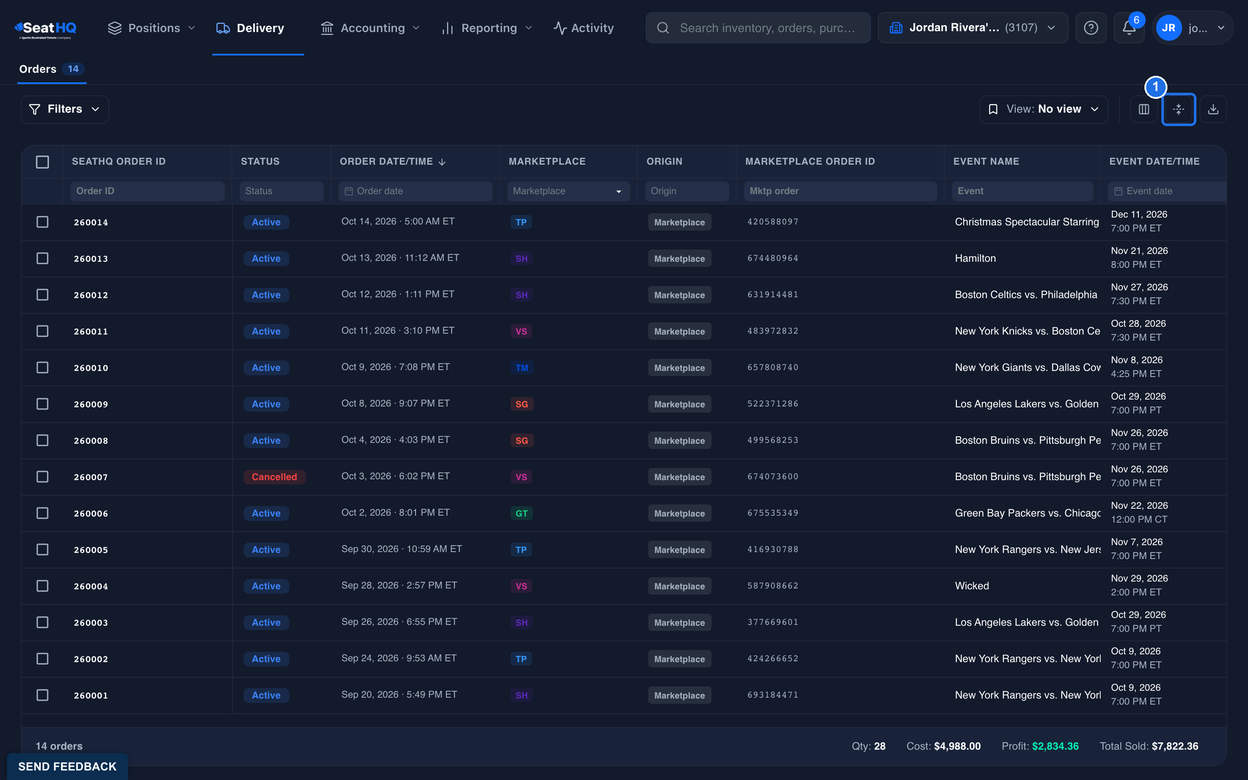Check the box for order 260007
The width and height of the screenshot is (1248, 780).
[x=42, y=477]
